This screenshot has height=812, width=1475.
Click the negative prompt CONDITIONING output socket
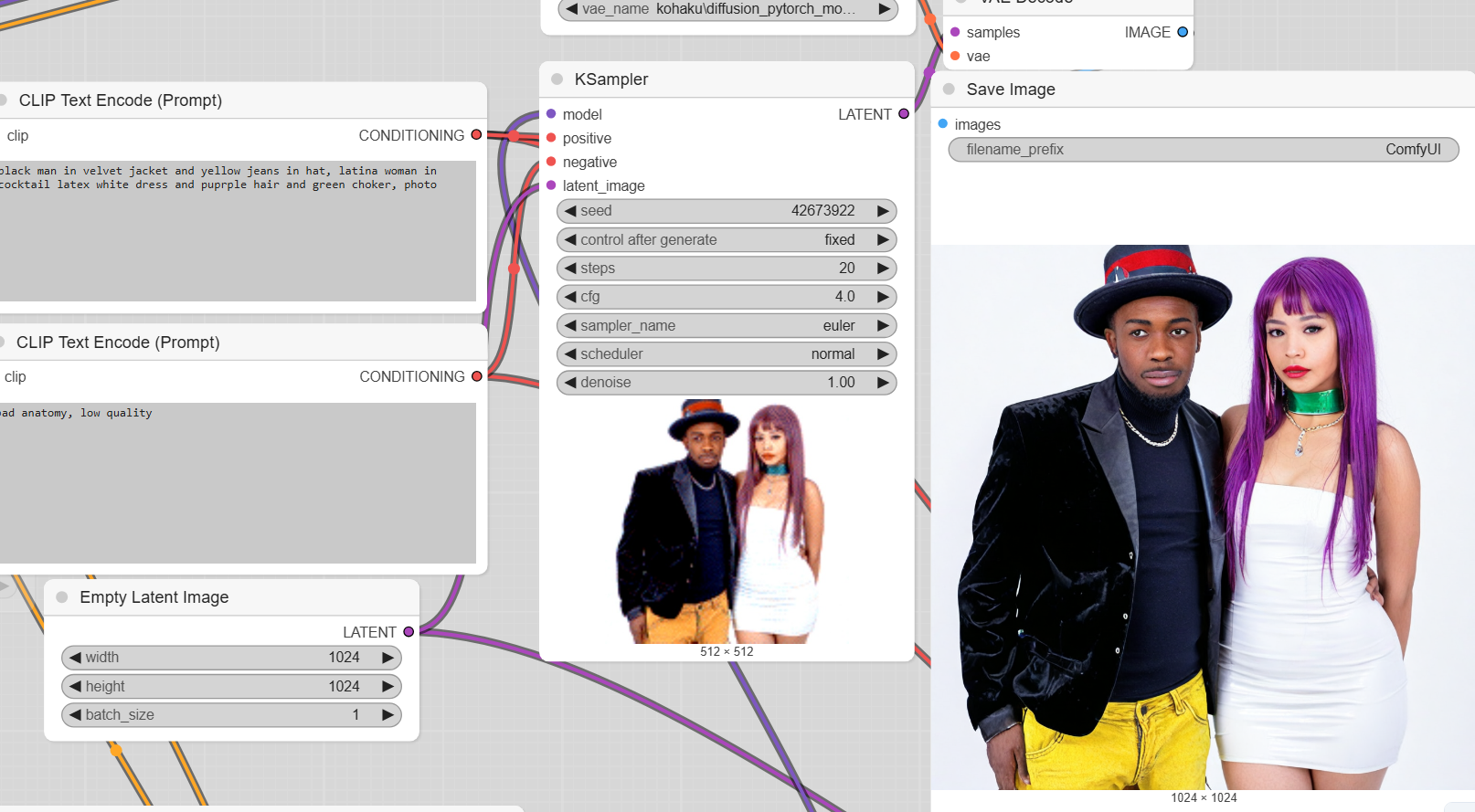[x=477, y=376]
